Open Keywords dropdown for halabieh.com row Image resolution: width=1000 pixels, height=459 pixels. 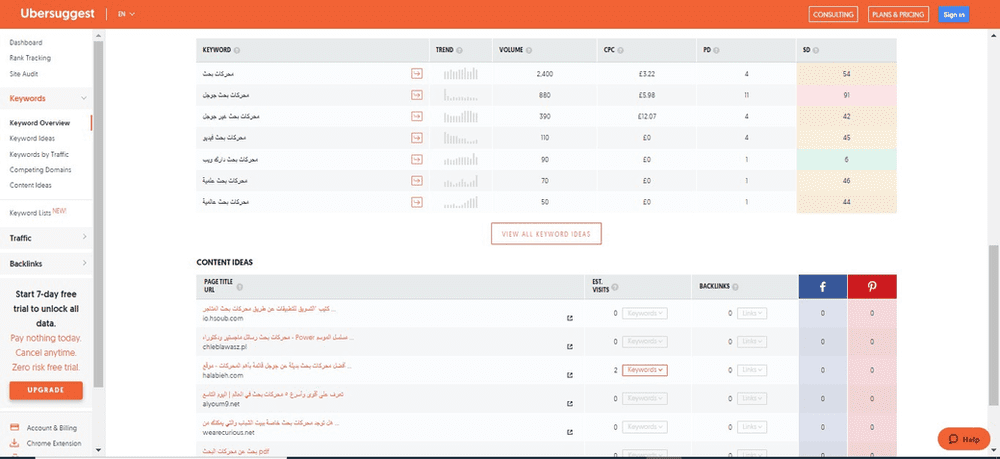(645, 370)
